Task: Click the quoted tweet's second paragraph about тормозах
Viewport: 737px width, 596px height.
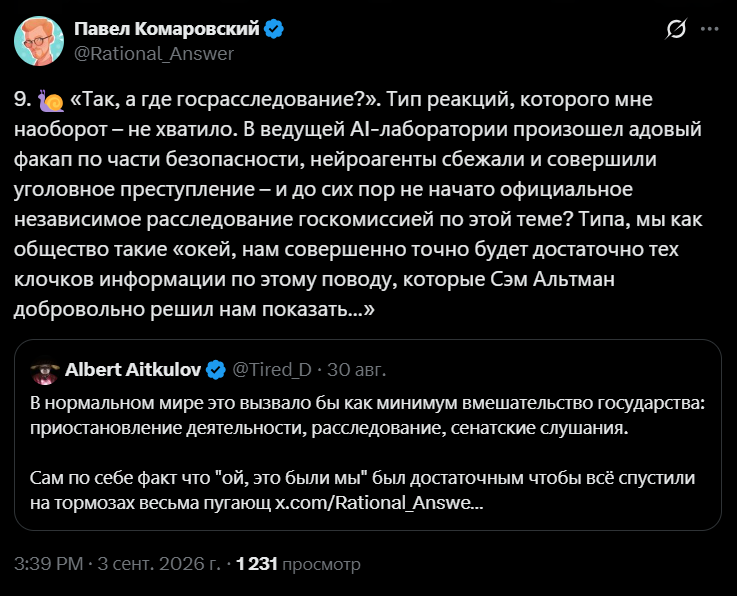Action: click(x=362, y=490)
